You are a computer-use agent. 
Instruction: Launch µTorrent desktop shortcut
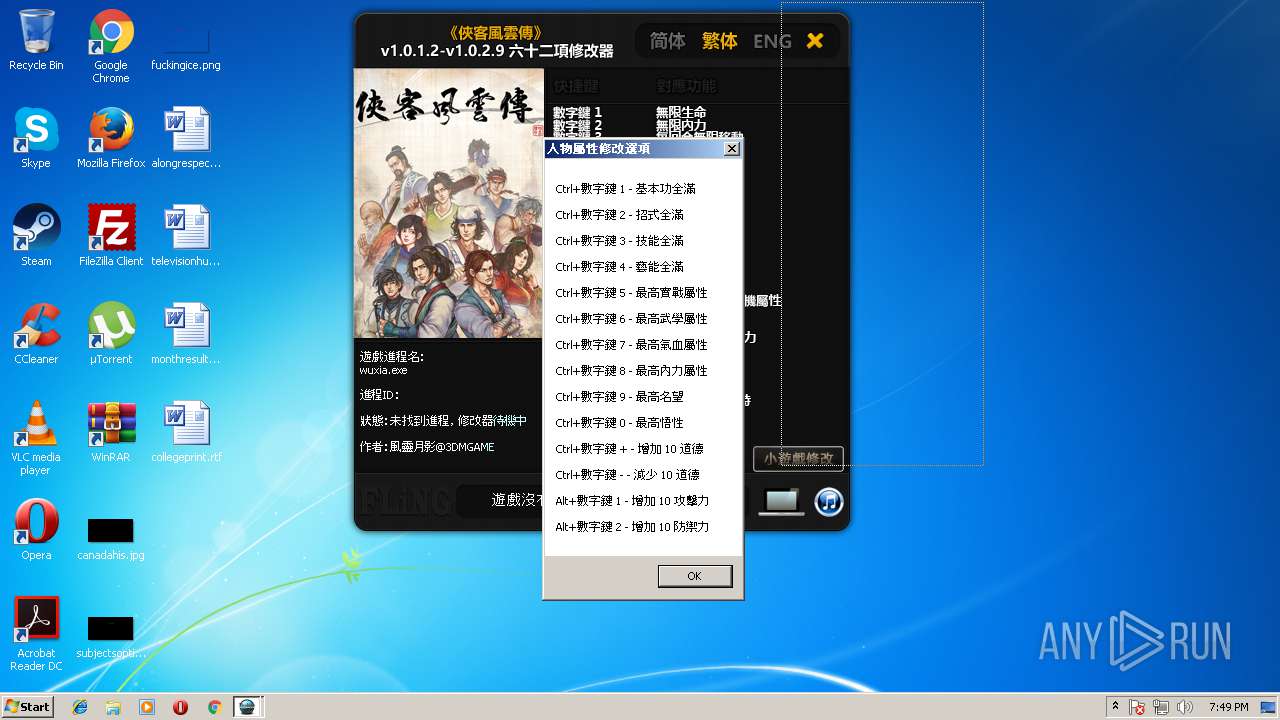click(111, 334)
